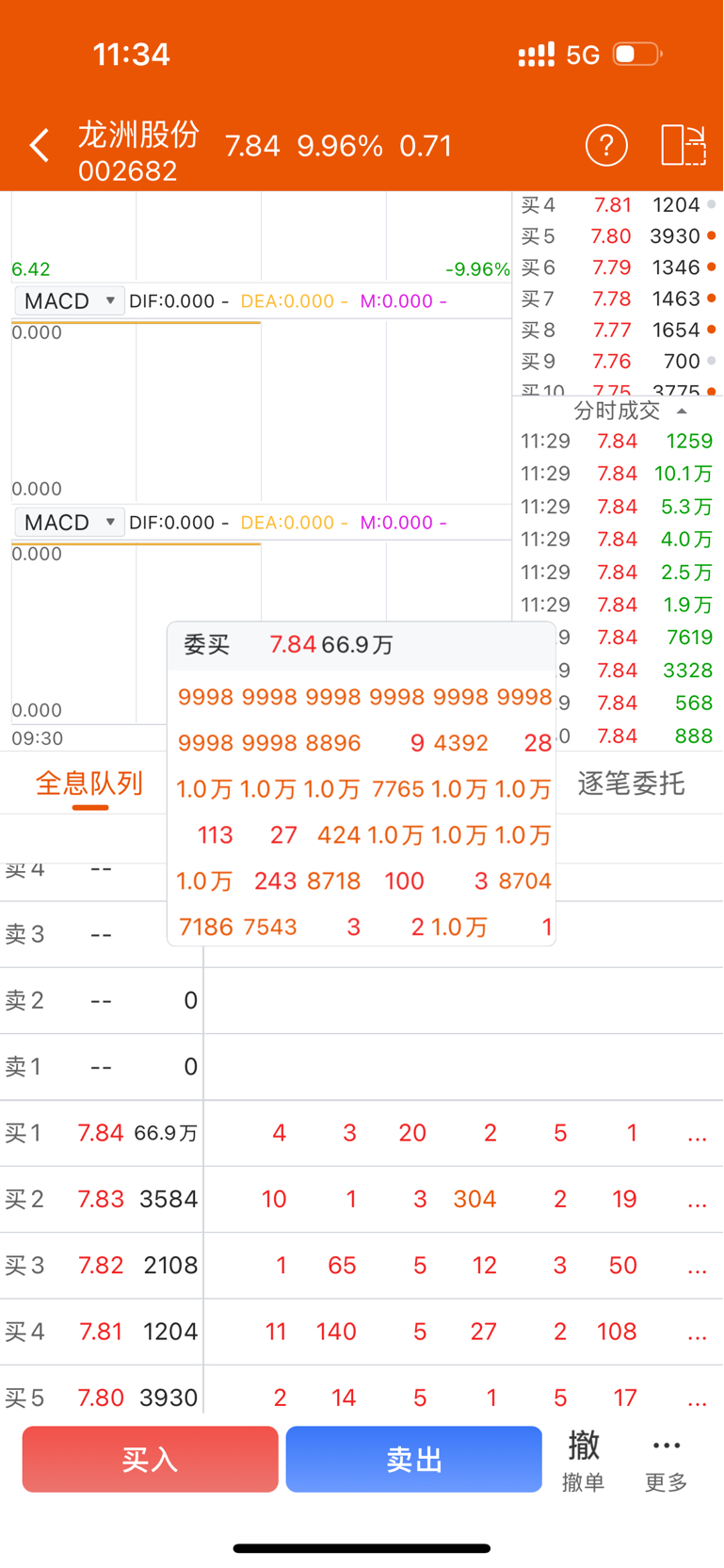Tap order 4392 in the 委买 popup

(461, 743)
